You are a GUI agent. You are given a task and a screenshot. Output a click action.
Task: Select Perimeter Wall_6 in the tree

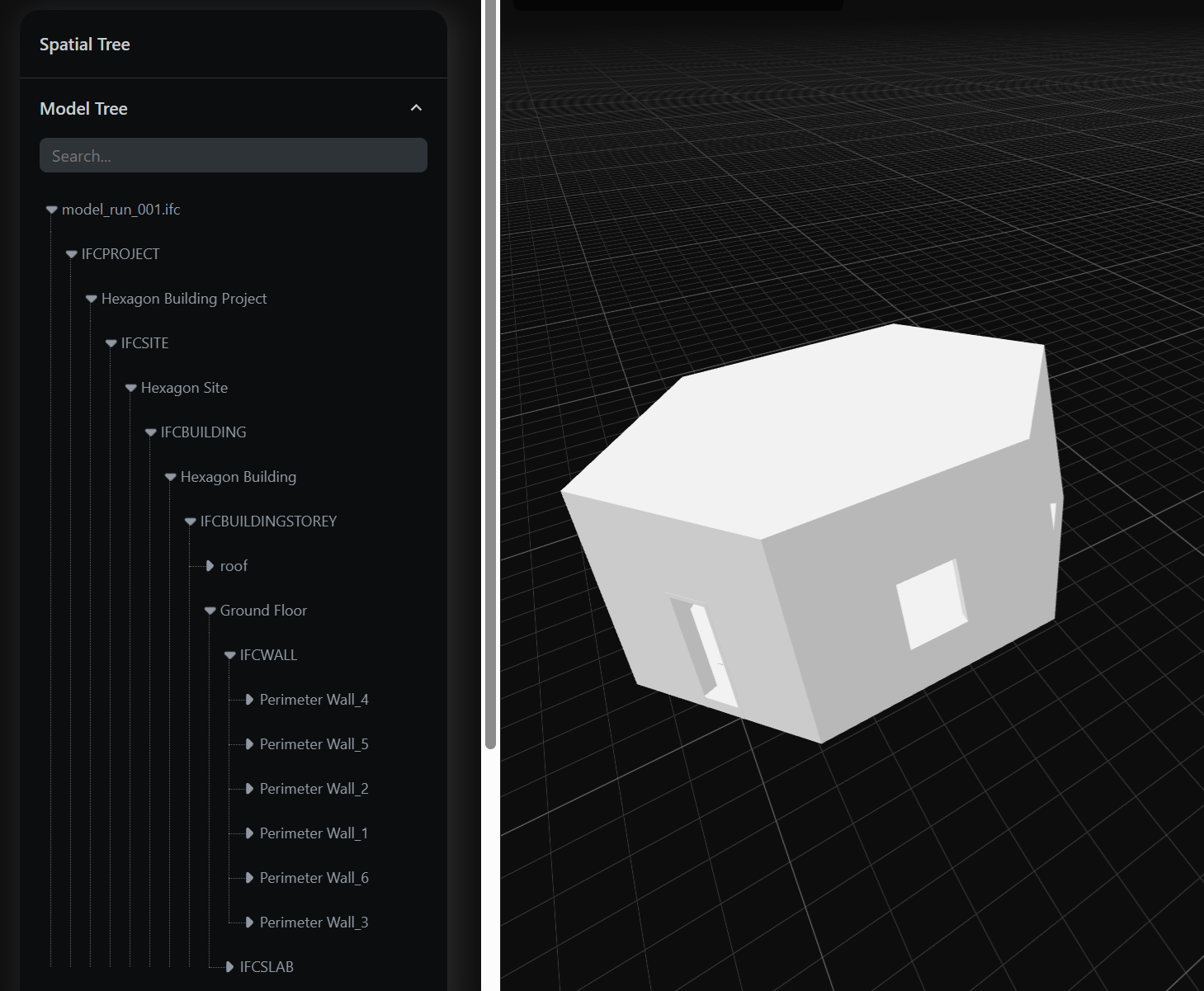(x=314, y=878)
